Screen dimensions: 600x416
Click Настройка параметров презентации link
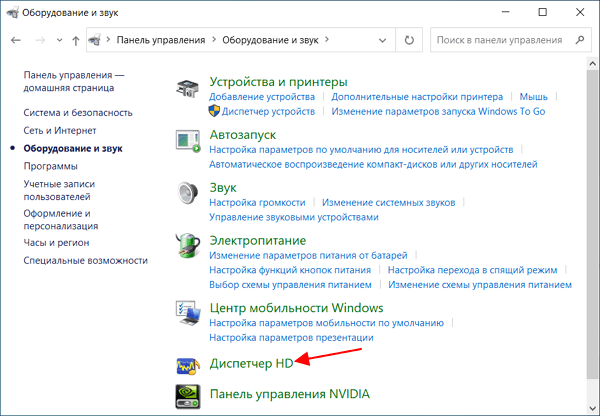click(x=291, y=338)
